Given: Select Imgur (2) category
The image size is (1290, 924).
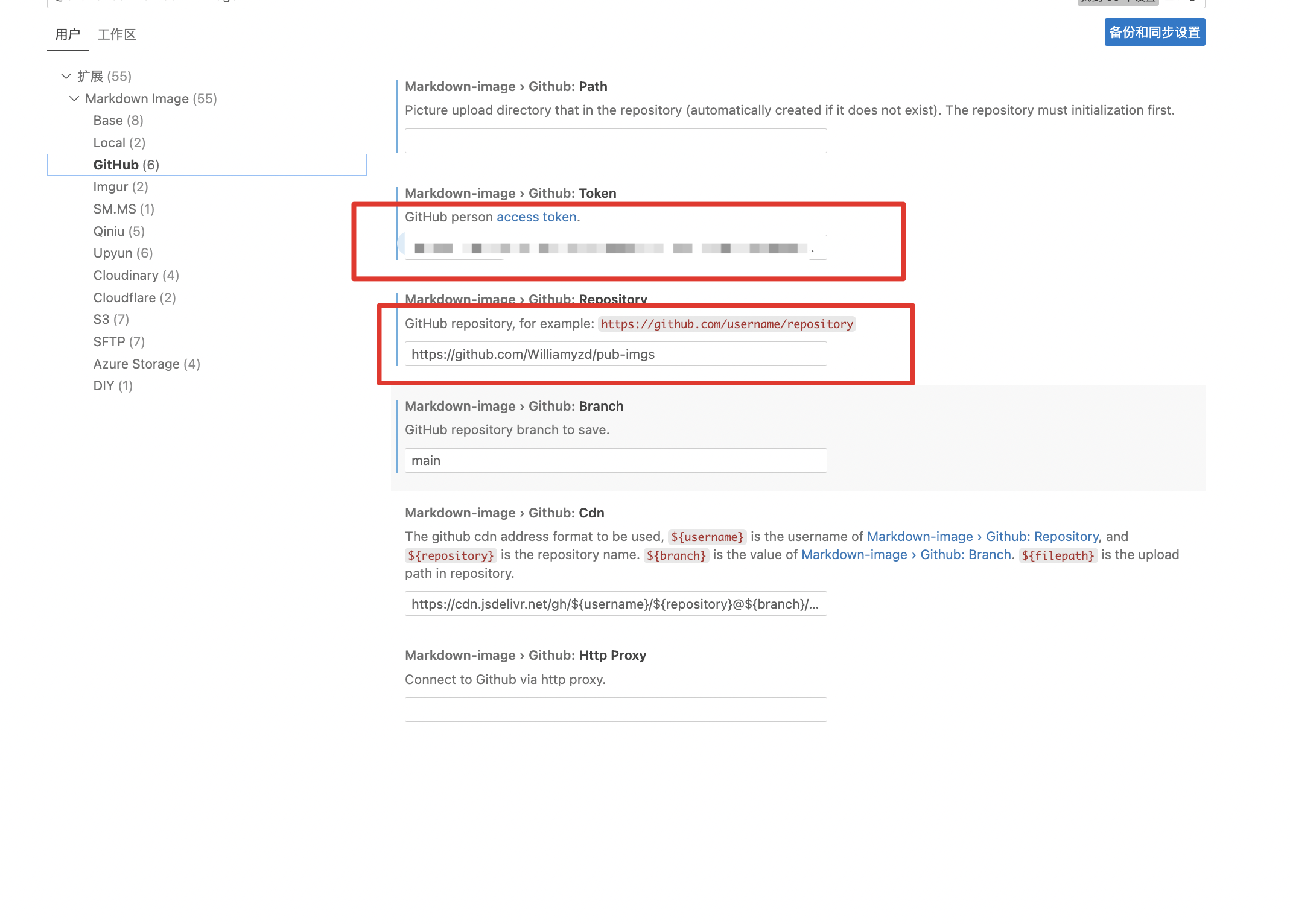Looking at the screenshot, I should [x=121, y=186].
